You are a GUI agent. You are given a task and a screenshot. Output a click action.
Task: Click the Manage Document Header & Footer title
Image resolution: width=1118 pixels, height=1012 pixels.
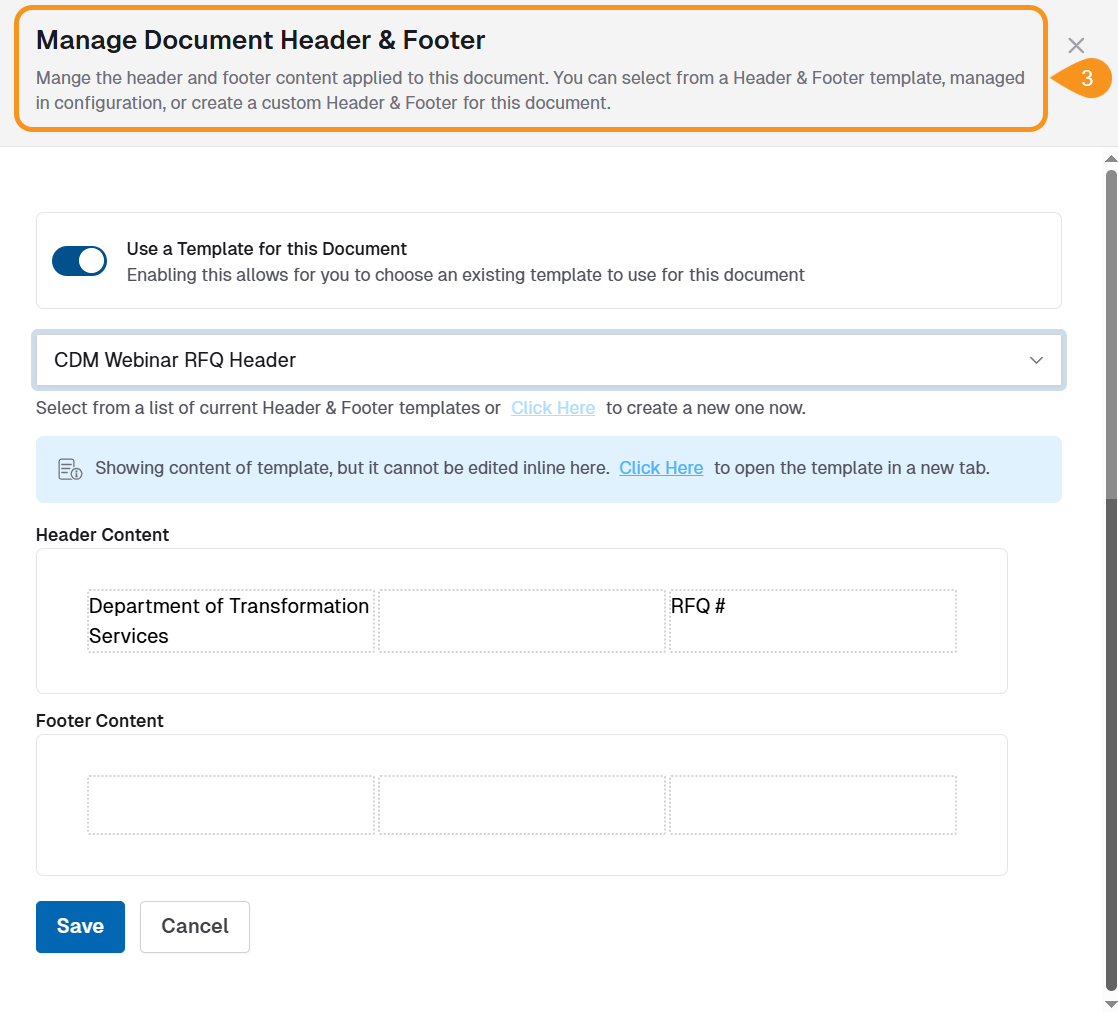261,40
